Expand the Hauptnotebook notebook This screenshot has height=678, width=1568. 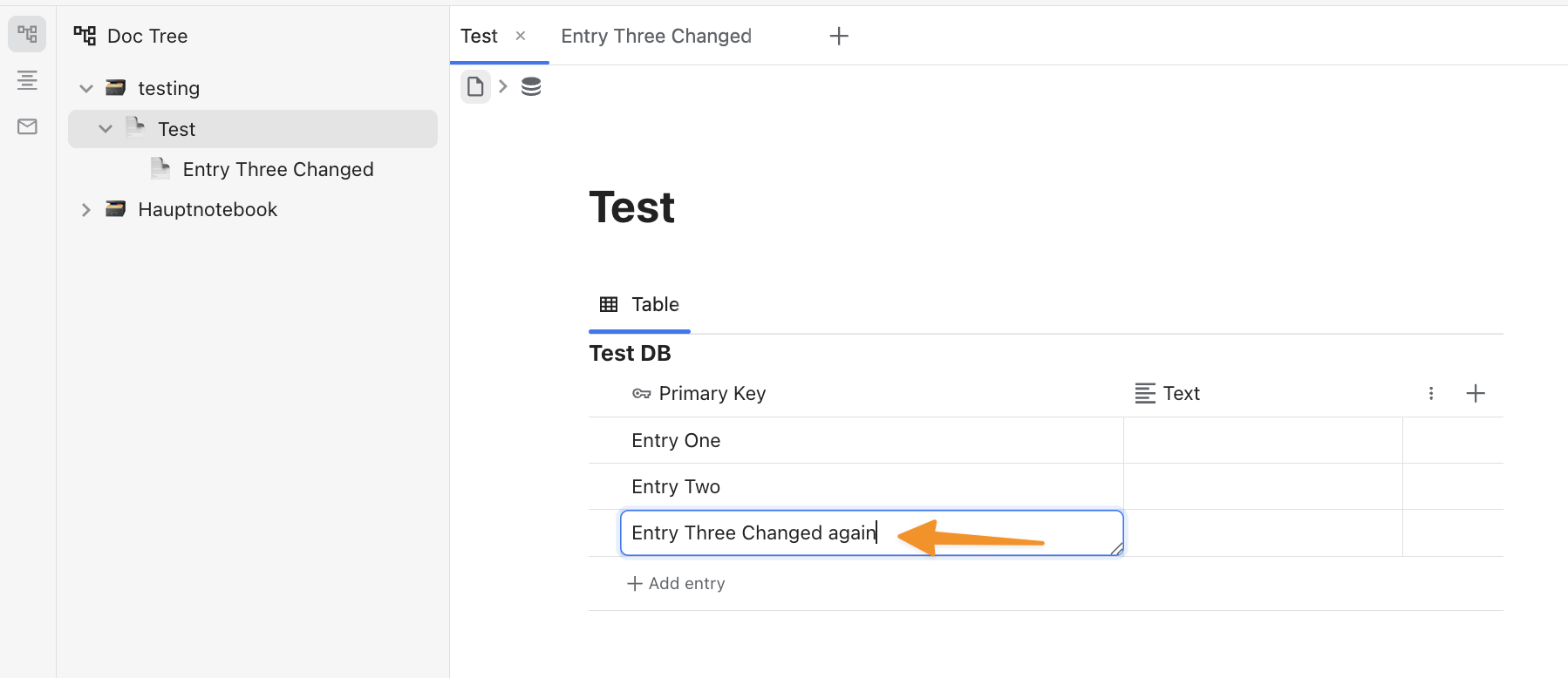coord(86,210)
